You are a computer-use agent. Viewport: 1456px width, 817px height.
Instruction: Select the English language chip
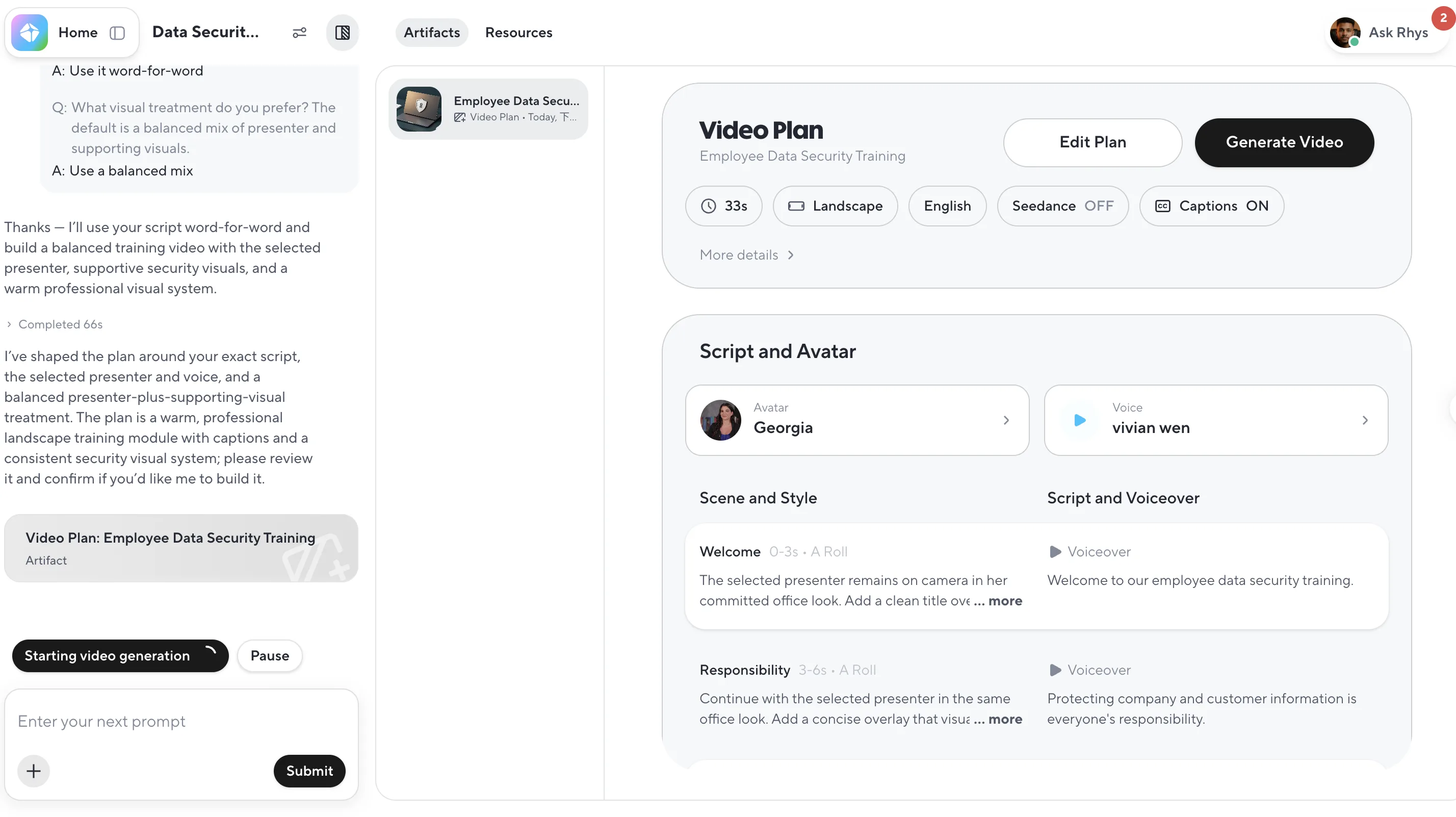point(947,206)
